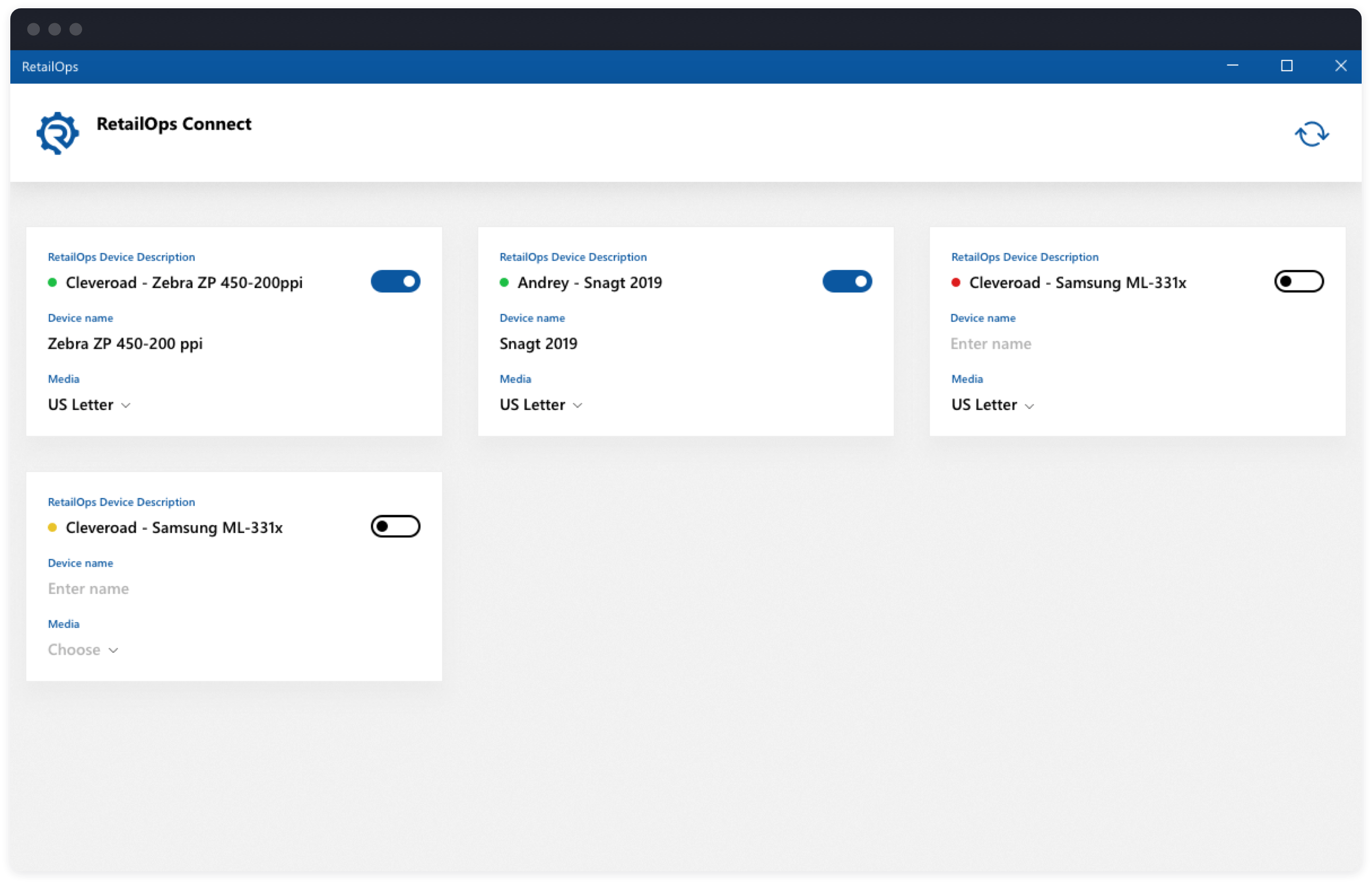Open US Letter dropdown on Snagt 2019 card
The width and height of the screenshot is (1372, 884).
(541, 405)
